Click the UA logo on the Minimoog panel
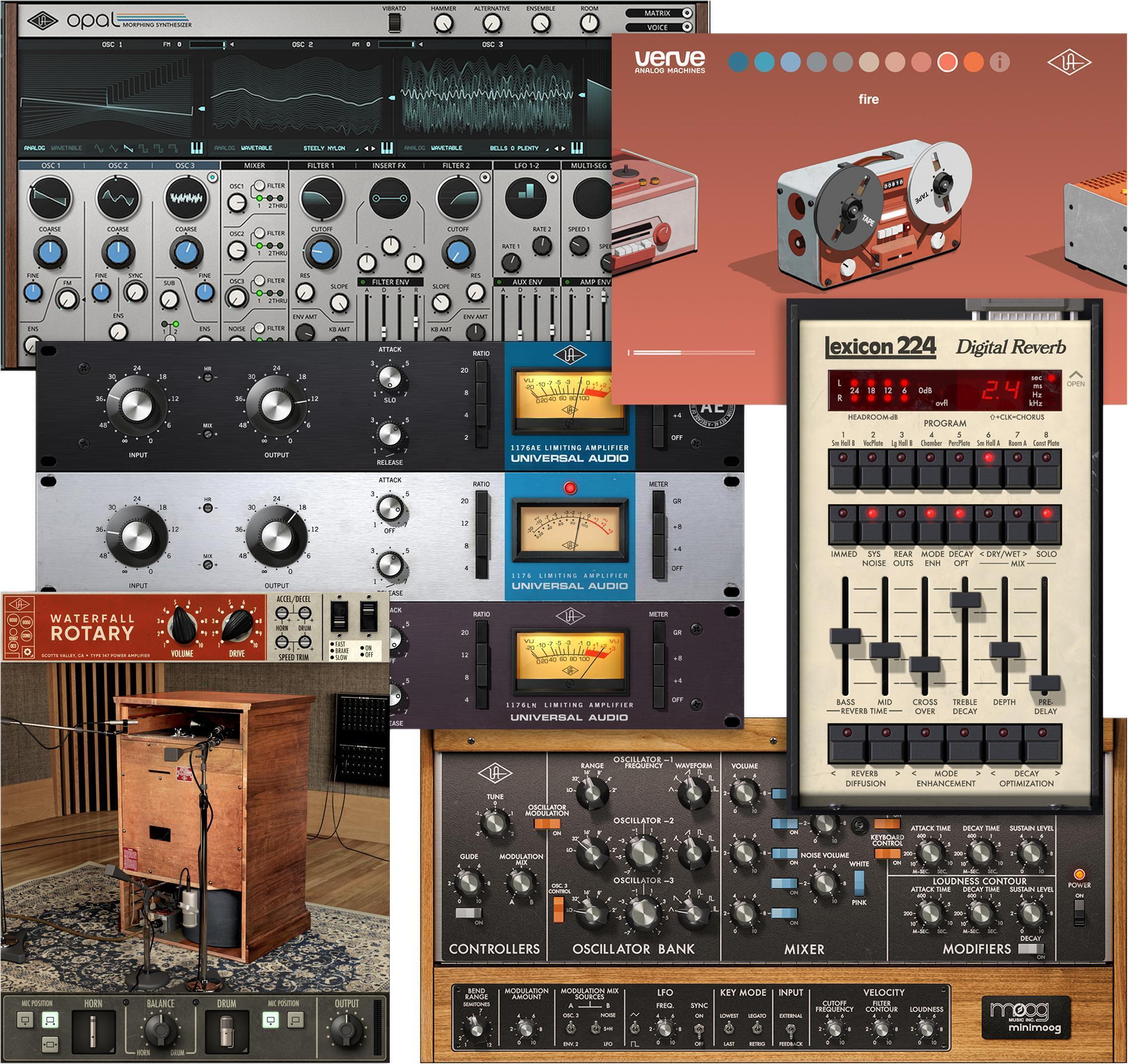The width and height of the screenshot is (1128, 1064). pyautogui.click(x=495, y=773)
